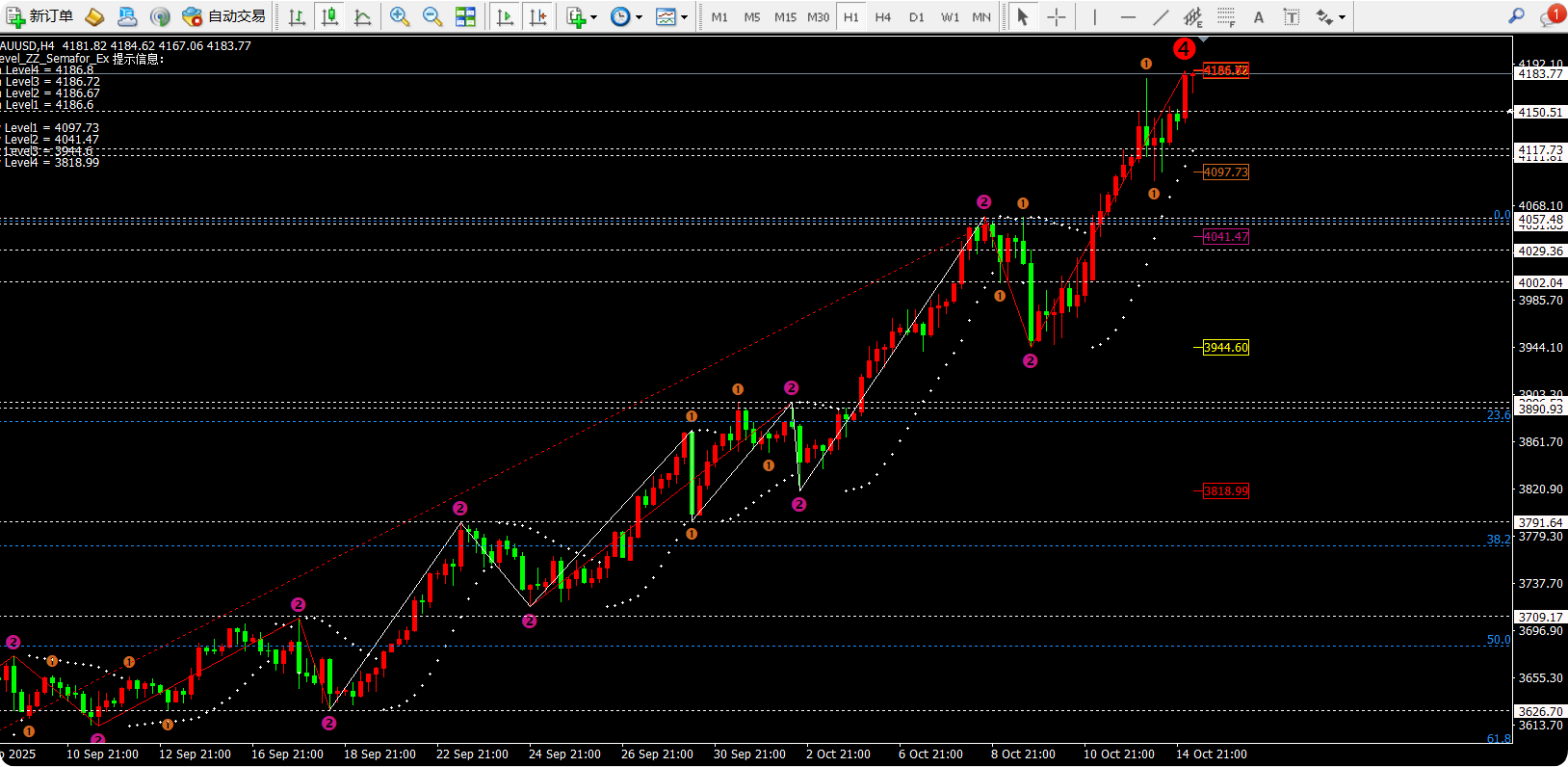Select the trendline drawing tool

1161,16
